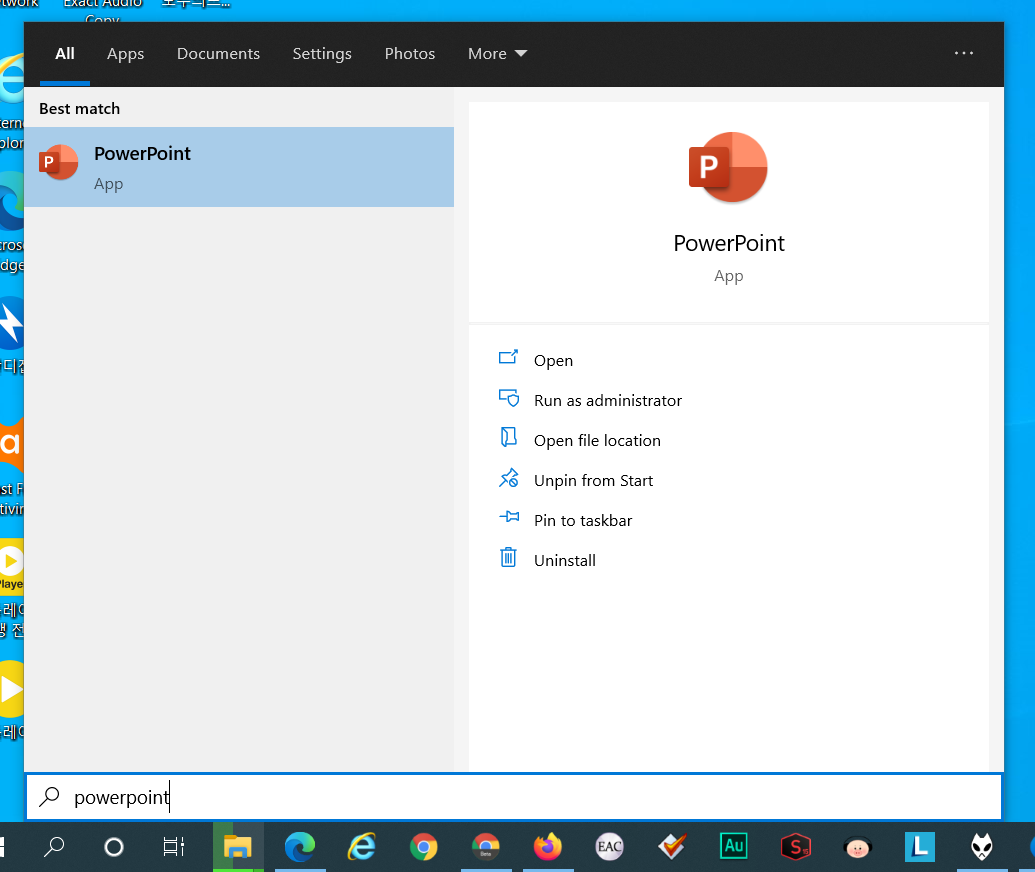
Task: Click the Unpin from Start pin icon
Action: point(508,477)
